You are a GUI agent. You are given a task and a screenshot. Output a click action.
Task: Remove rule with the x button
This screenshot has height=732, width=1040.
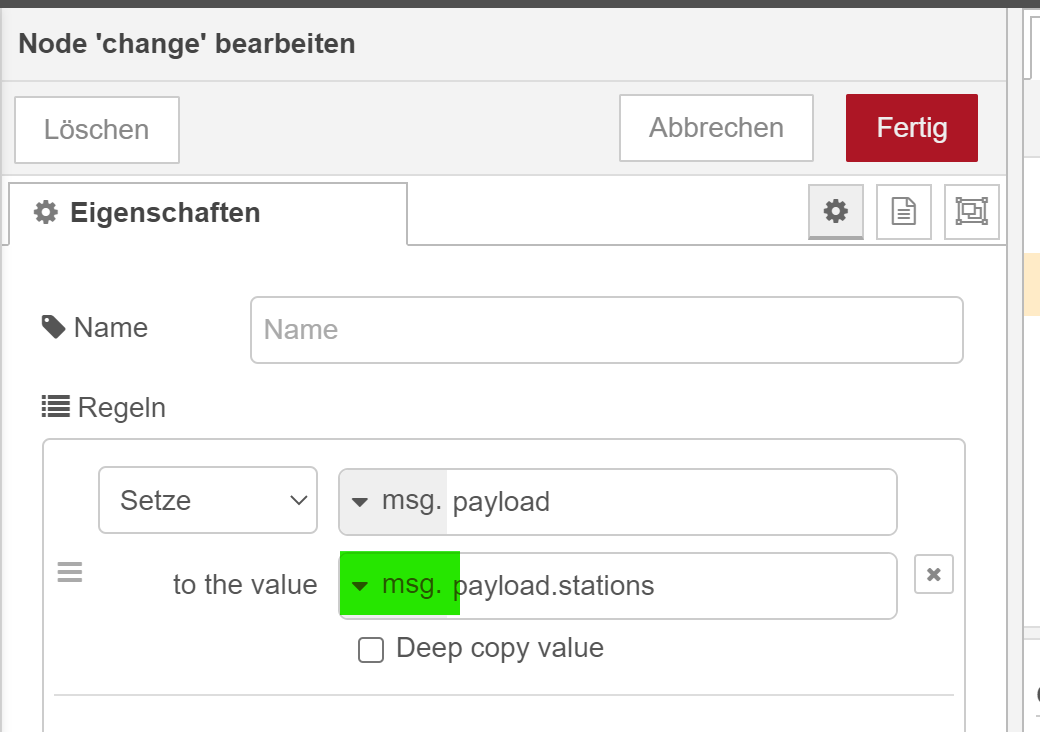[x=933, y=574]
